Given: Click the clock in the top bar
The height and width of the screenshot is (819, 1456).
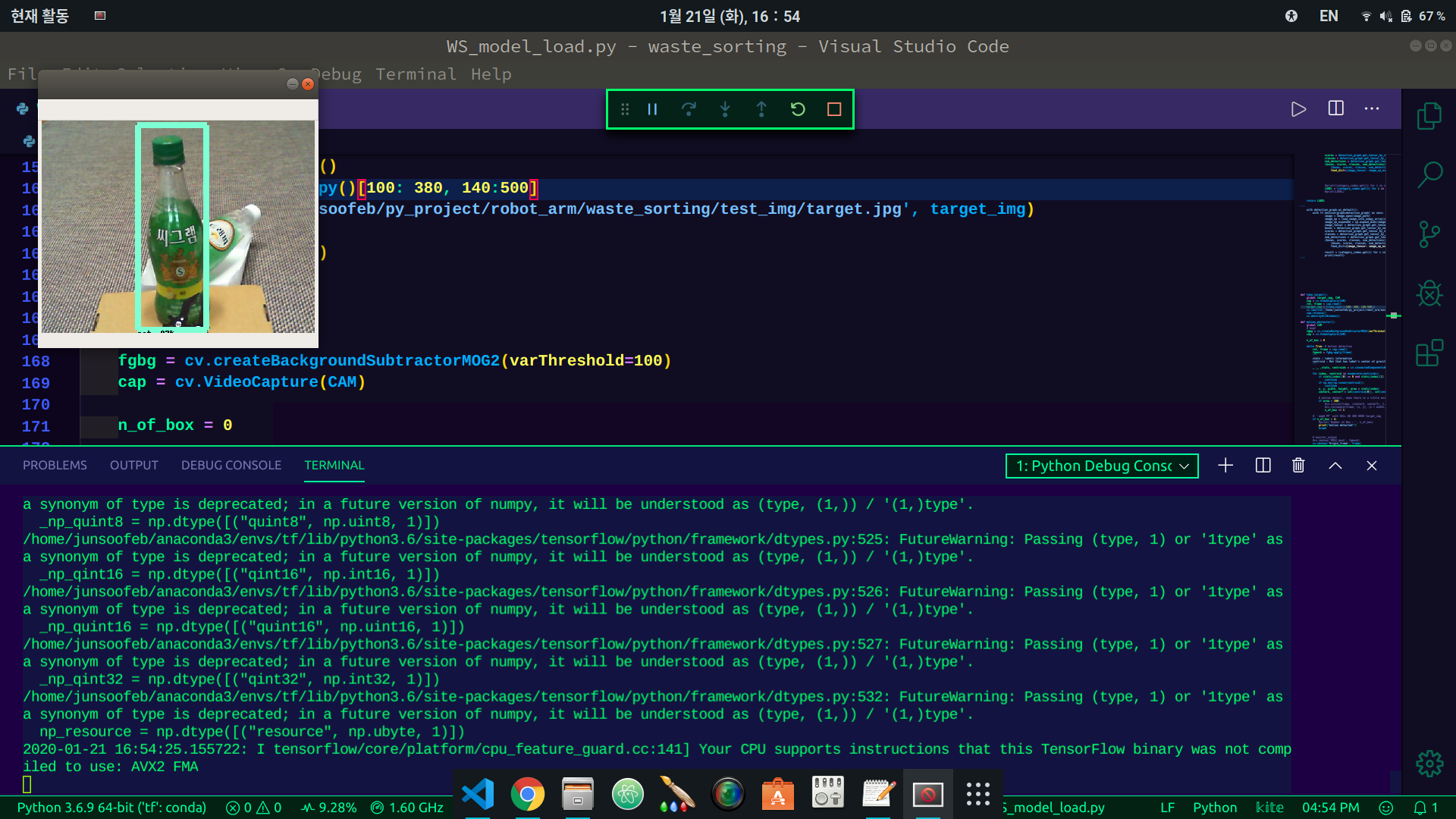Looking at the screenshot, I should (730, 16).
